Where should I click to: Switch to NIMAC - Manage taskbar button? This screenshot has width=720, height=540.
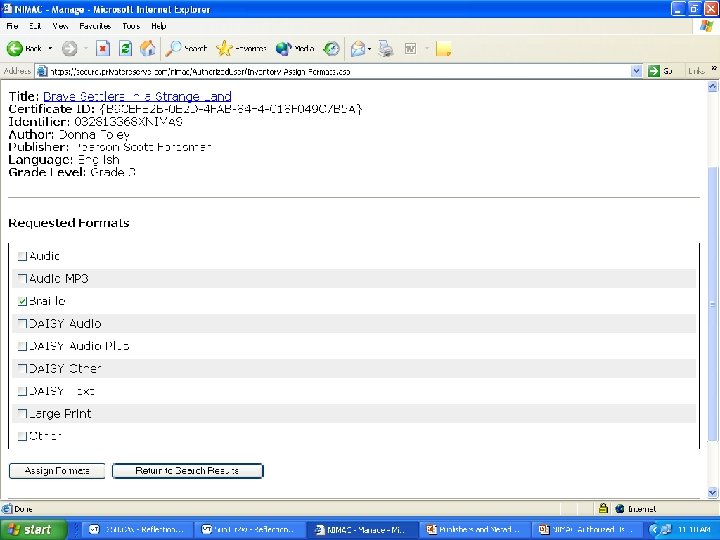(x=361, y=530)
